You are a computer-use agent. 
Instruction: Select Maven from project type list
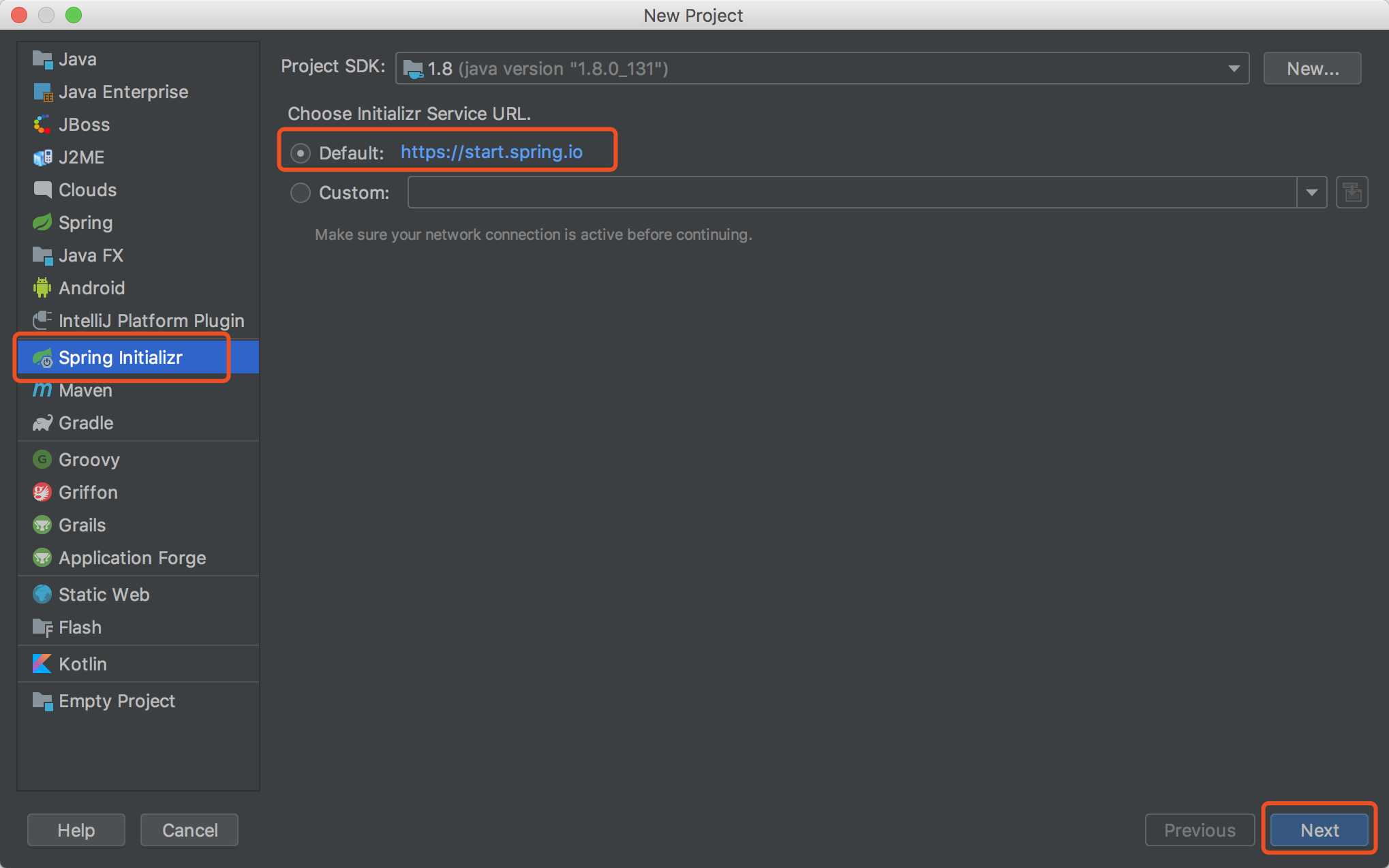pos(85,389)
